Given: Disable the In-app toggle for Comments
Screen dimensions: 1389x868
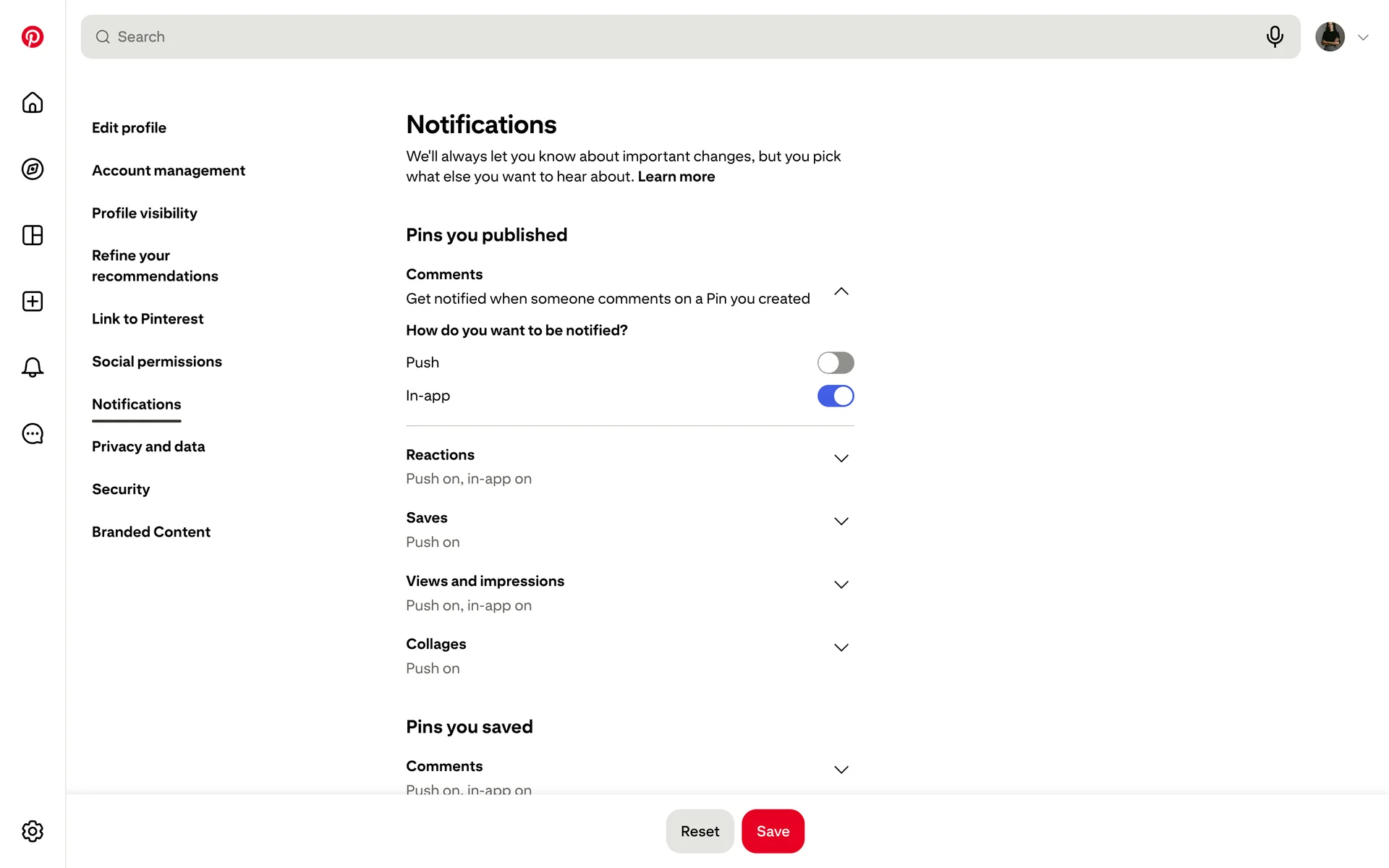Looking at the screenshot, I should 836,396.
